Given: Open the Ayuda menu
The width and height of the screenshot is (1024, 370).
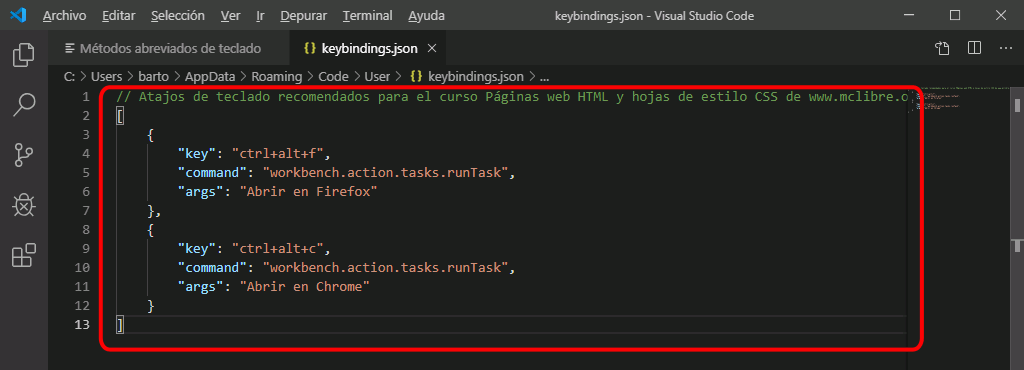Looking at the screenshot, I should 426,16.
